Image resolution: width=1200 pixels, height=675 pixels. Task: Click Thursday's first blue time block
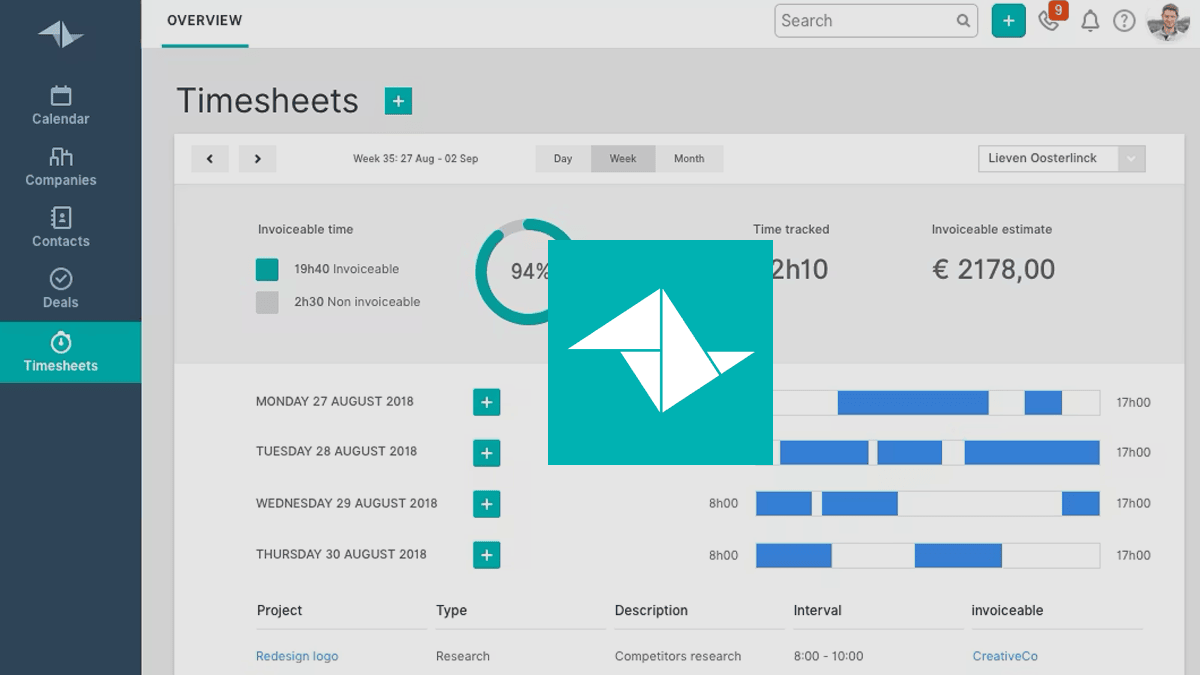[794, 555]
